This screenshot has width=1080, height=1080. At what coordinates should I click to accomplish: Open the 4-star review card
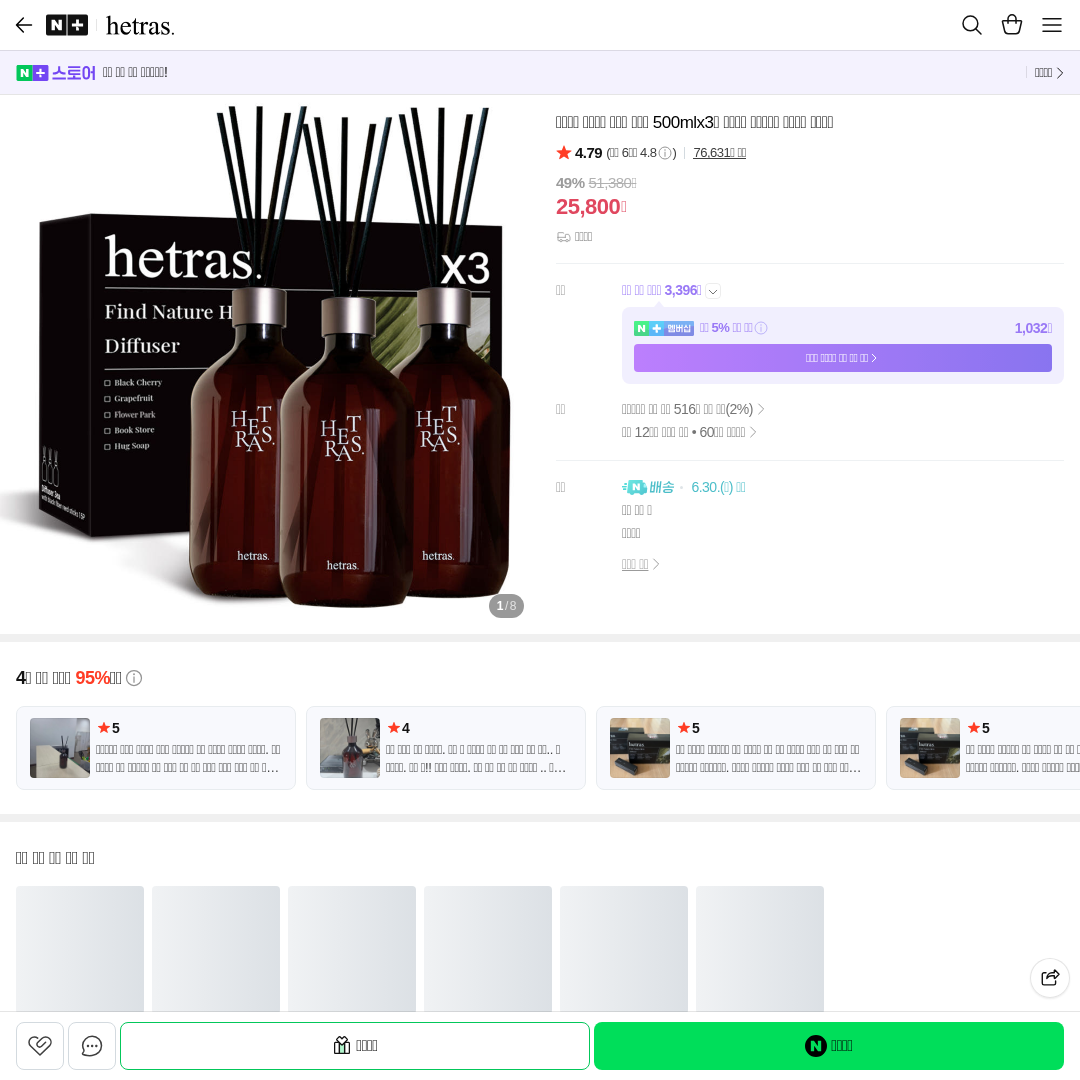[x=446, y=748]
